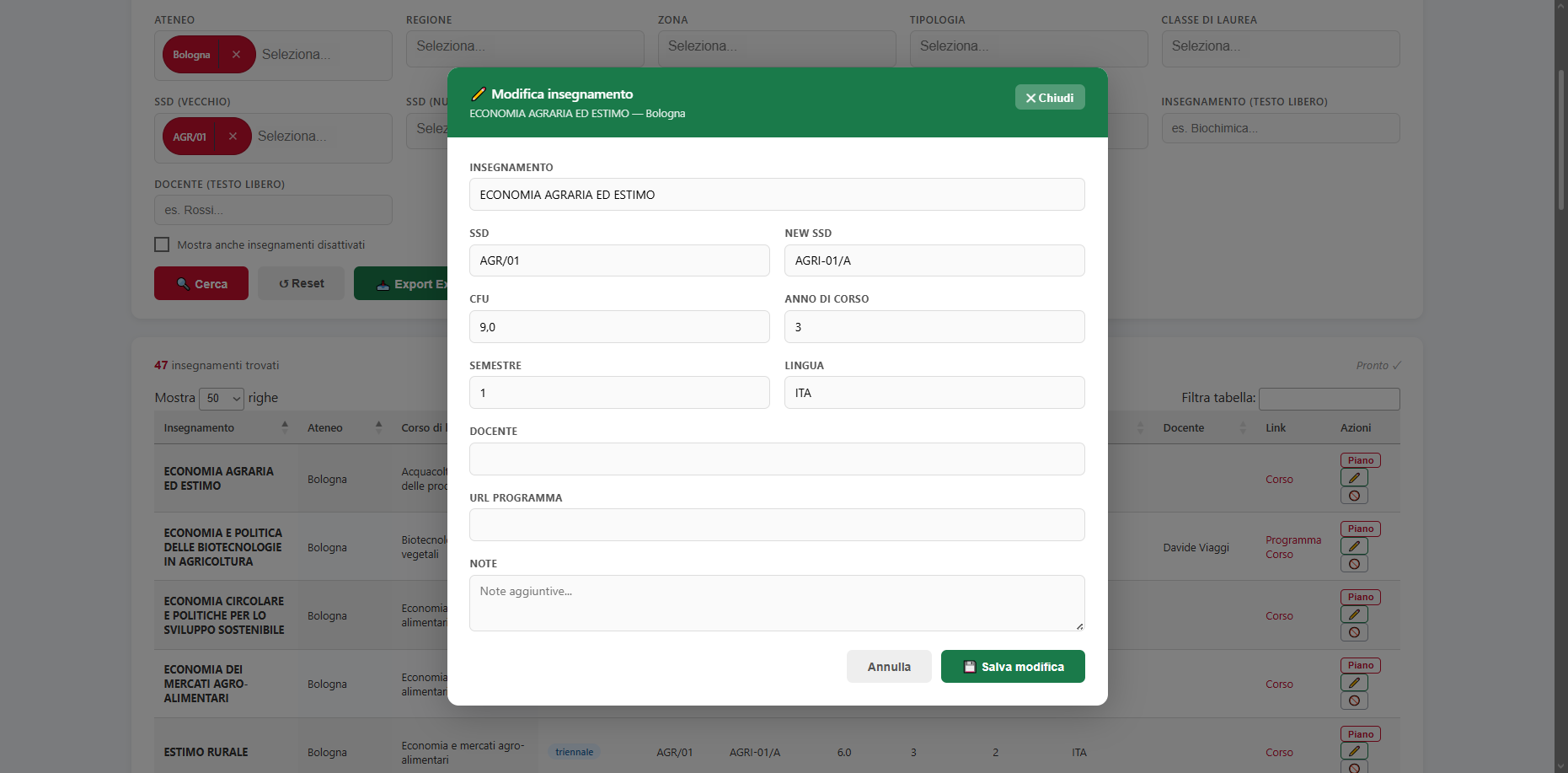Click the CFU field showing 9,0
The width and height of the screenshot is (1568, 773).
pos(619,327)
